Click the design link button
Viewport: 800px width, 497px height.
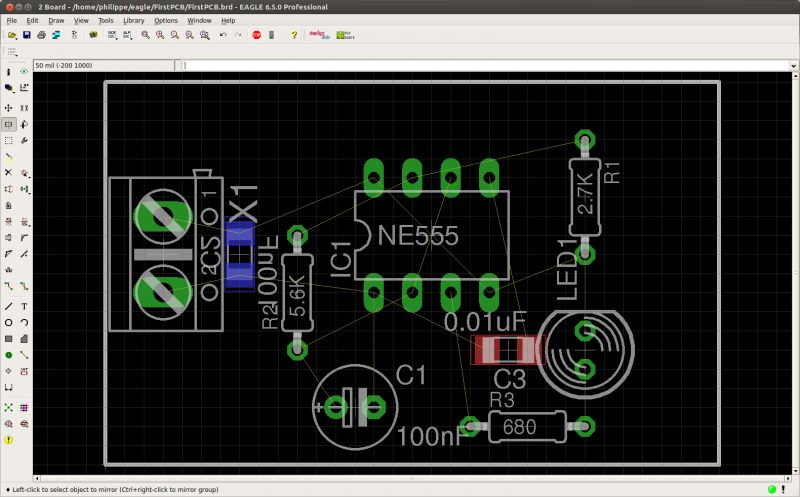click(319, 35)
